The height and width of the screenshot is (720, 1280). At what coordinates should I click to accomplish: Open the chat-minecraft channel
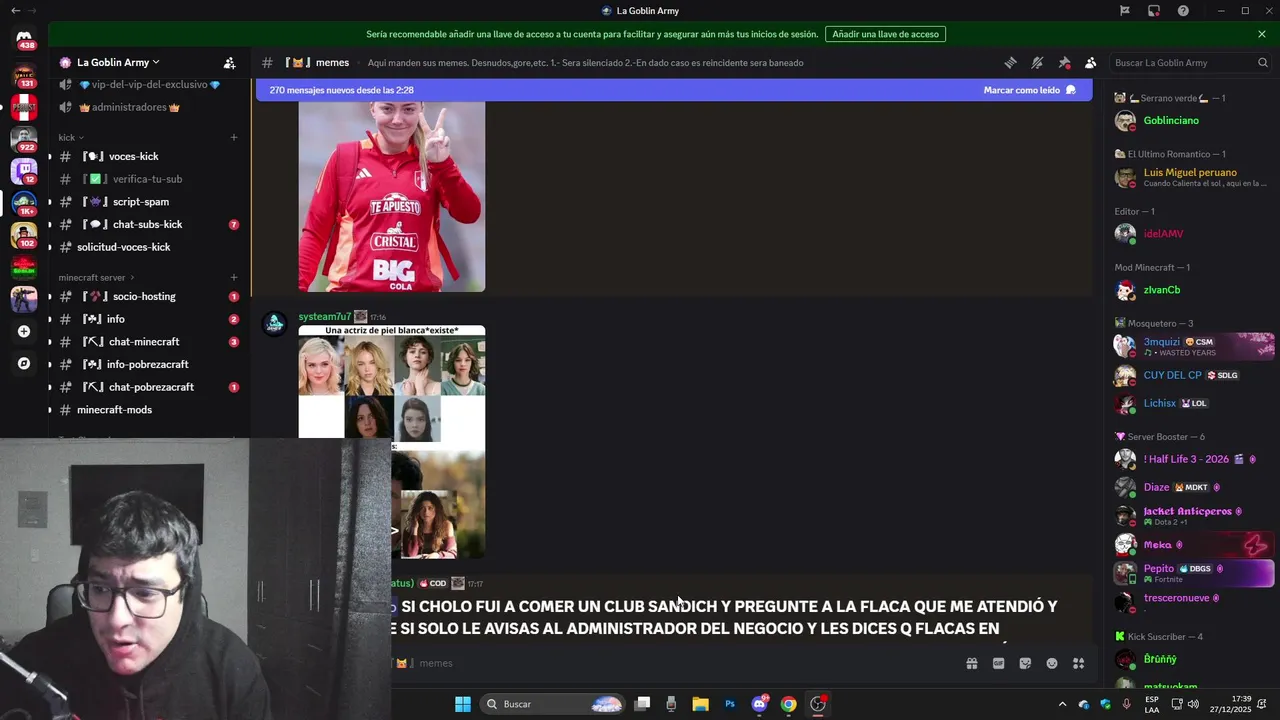coord(149,342)
